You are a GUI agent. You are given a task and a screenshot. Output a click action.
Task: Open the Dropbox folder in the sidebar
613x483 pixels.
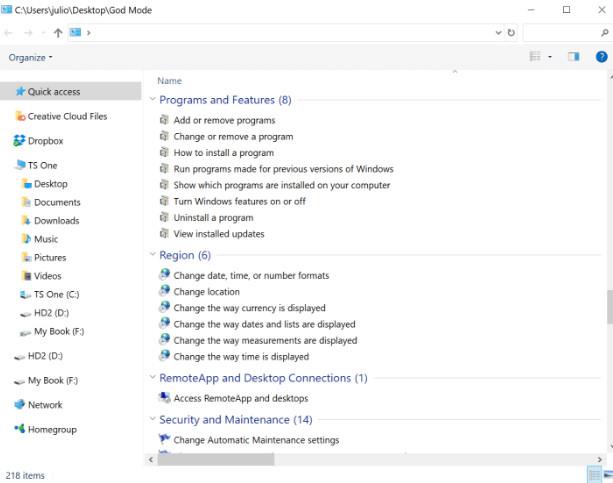[x=45, y=141]
